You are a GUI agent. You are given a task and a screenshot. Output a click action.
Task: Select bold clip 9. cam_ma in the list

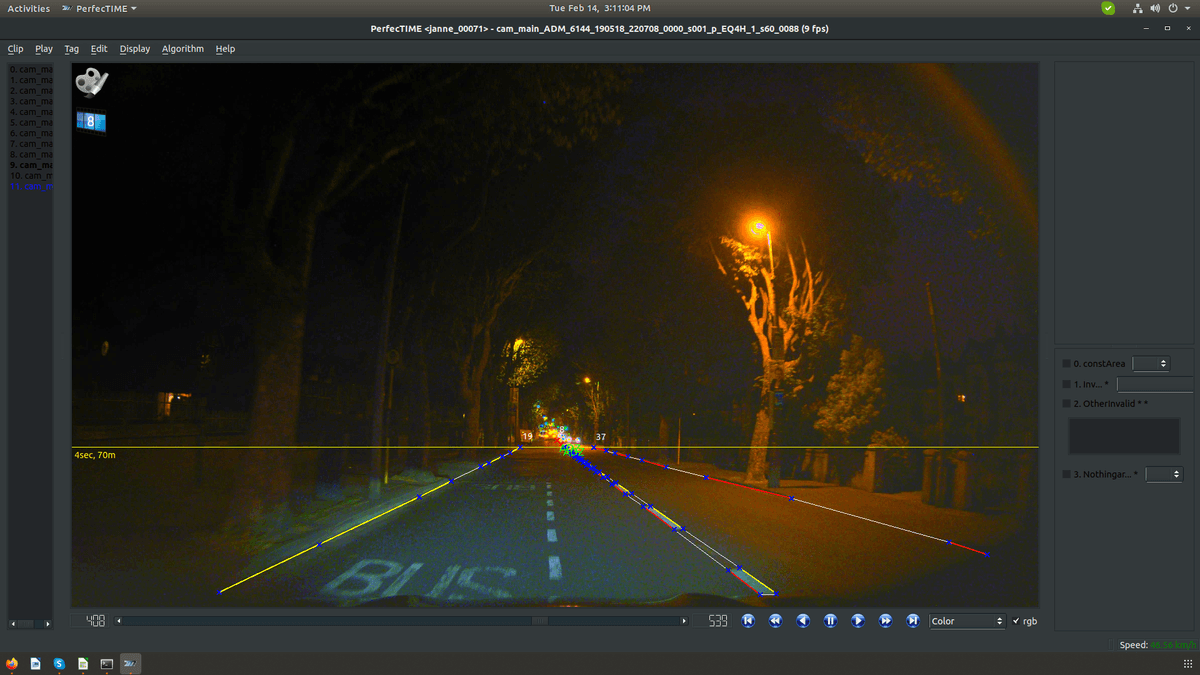(x=30, y=165)
